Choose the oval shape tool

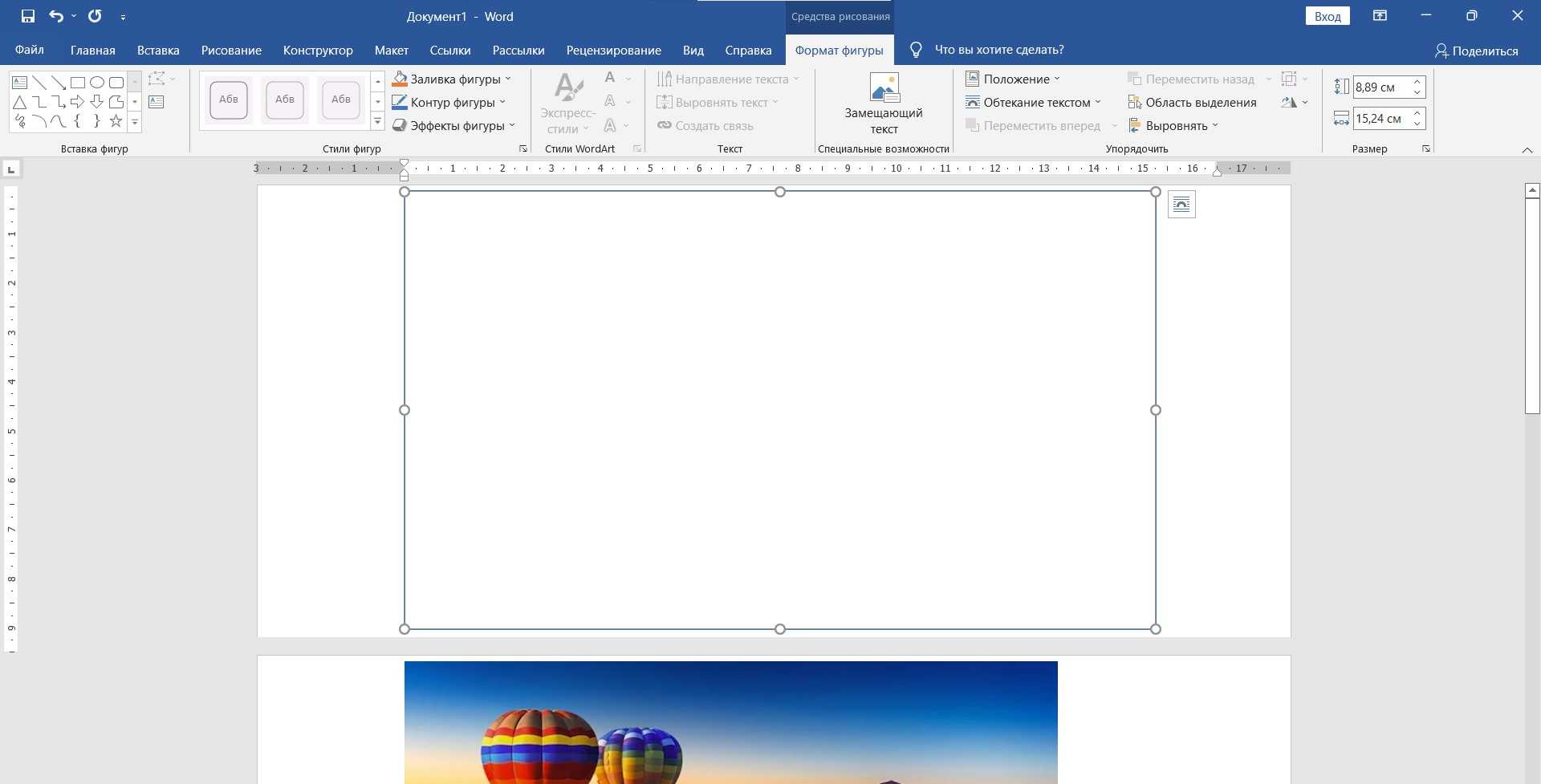97,83
